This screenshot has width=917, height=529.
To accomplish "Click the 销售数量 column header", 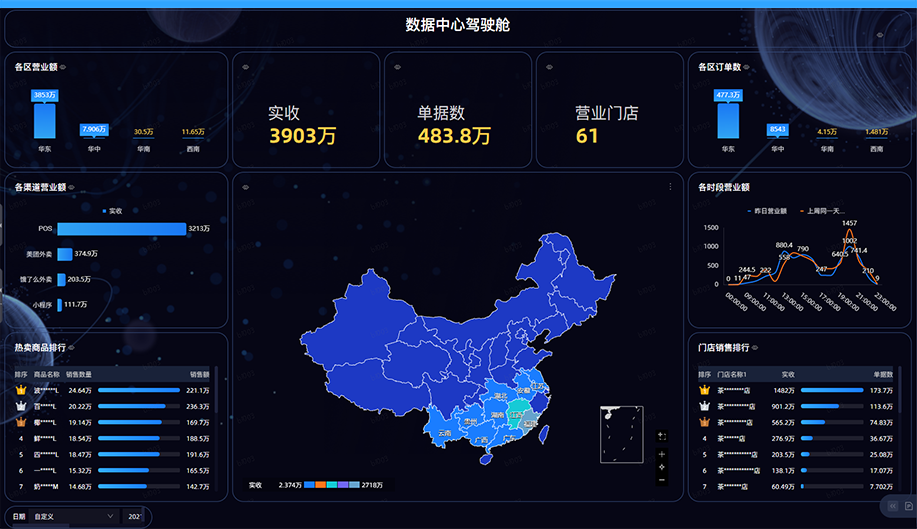I will pyautogui.click(x=78, y=374).
